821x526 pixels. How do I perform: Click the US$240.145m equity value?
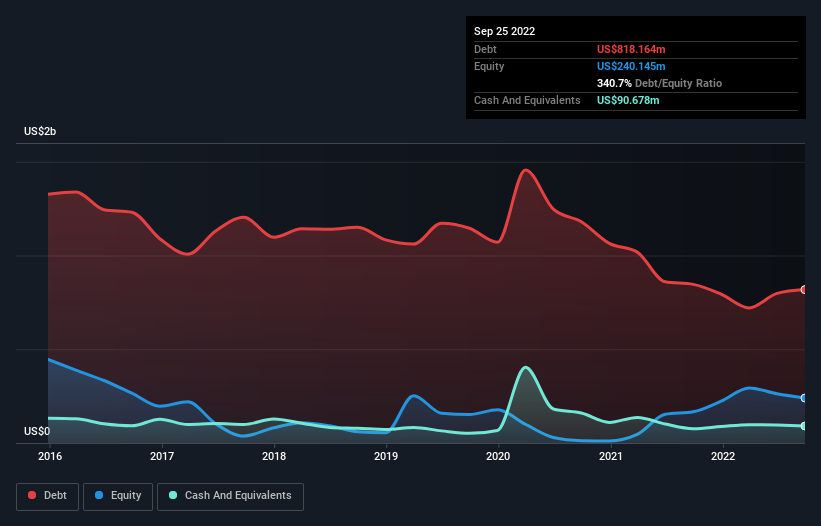[x=631, y=66]
